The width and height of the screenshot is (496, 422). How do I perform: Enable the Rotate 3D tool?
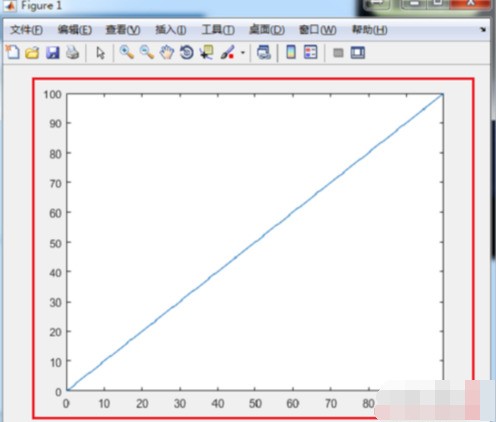(x=187, y=53)
